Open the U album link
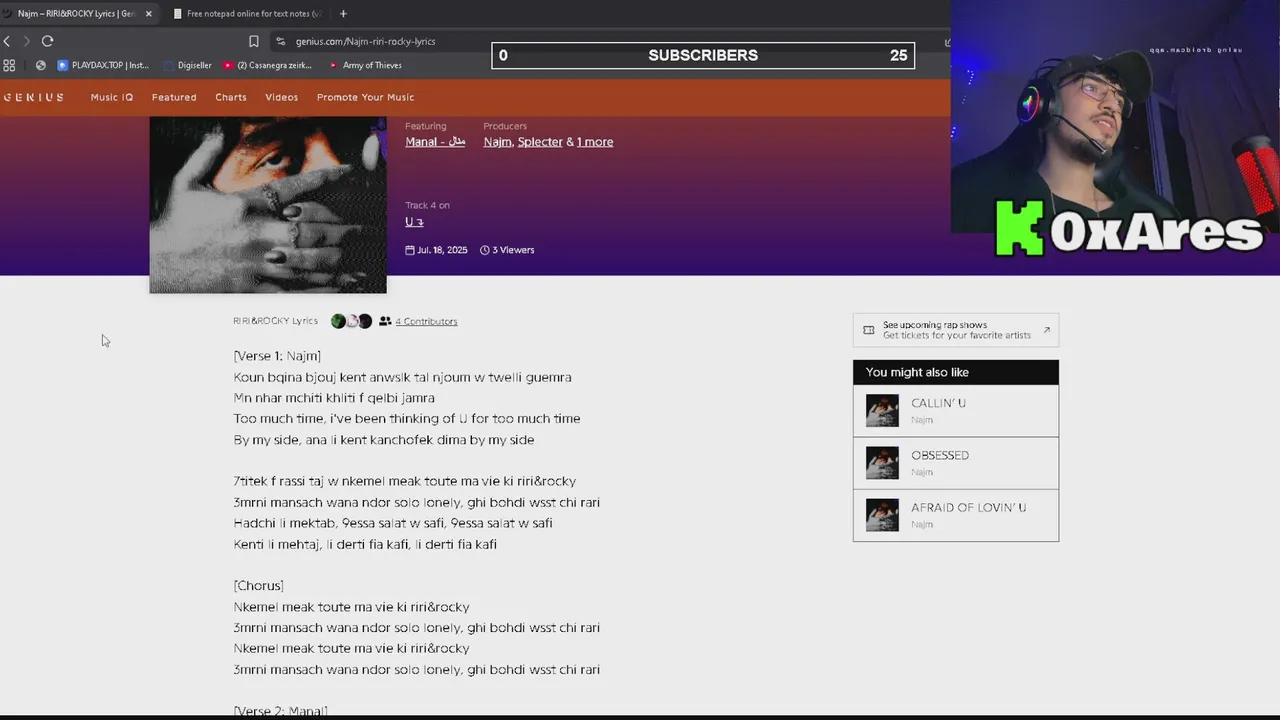1280x720 pixels. pos(414,222)
